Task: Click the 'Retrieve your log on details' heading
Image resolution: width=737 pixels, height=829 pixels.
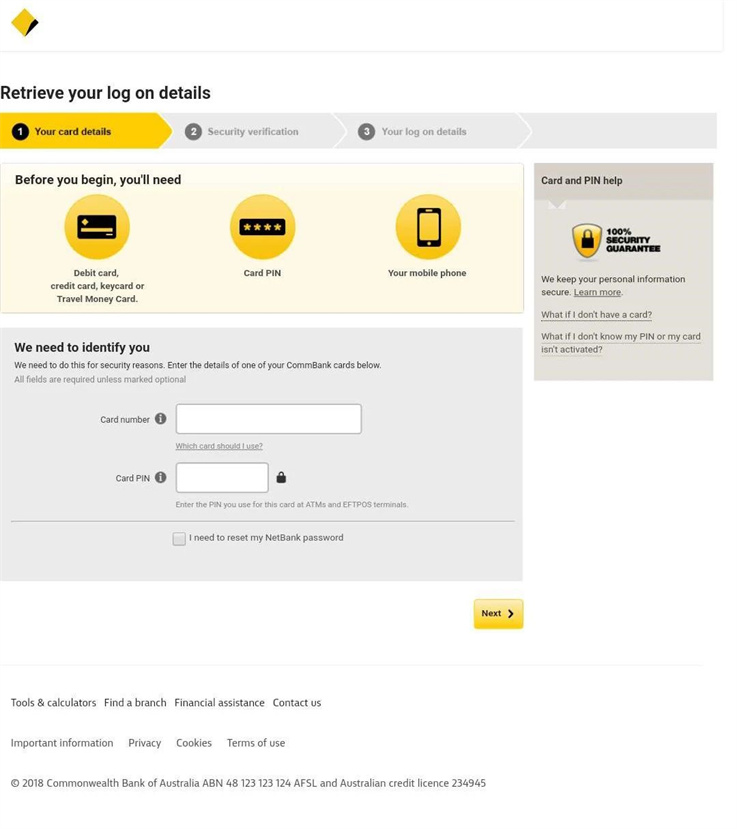Action: point(105,93)
